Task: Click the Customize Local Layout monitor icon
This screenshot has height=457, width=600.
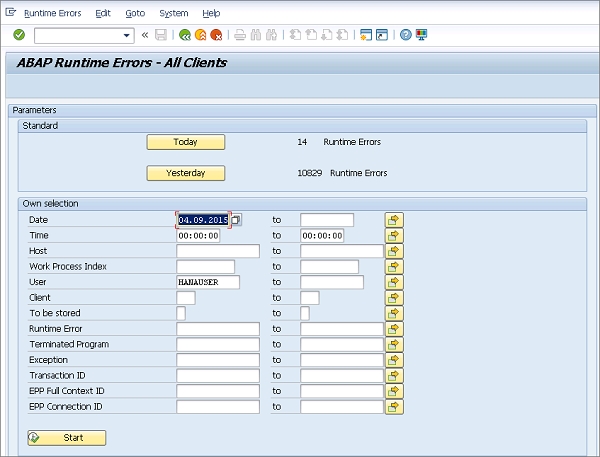Action: pyautogui.click(x=421, y=35)
